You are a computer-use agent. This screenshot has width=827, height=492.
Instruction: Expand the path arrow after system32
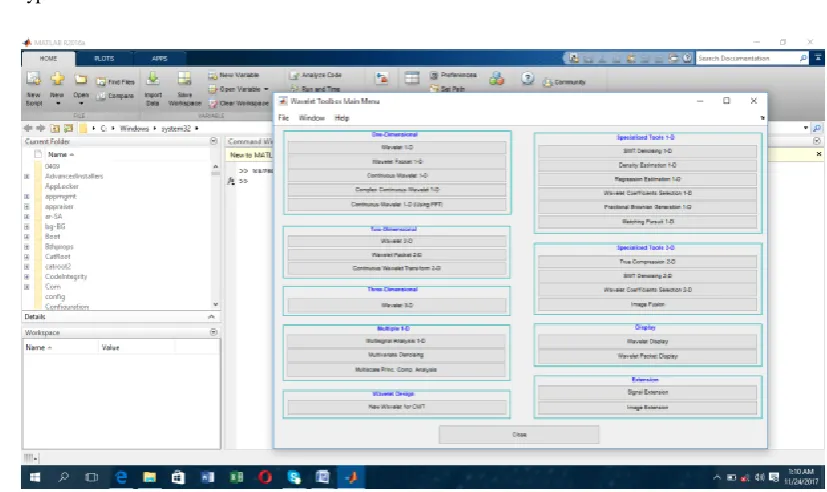click(197, 128)
